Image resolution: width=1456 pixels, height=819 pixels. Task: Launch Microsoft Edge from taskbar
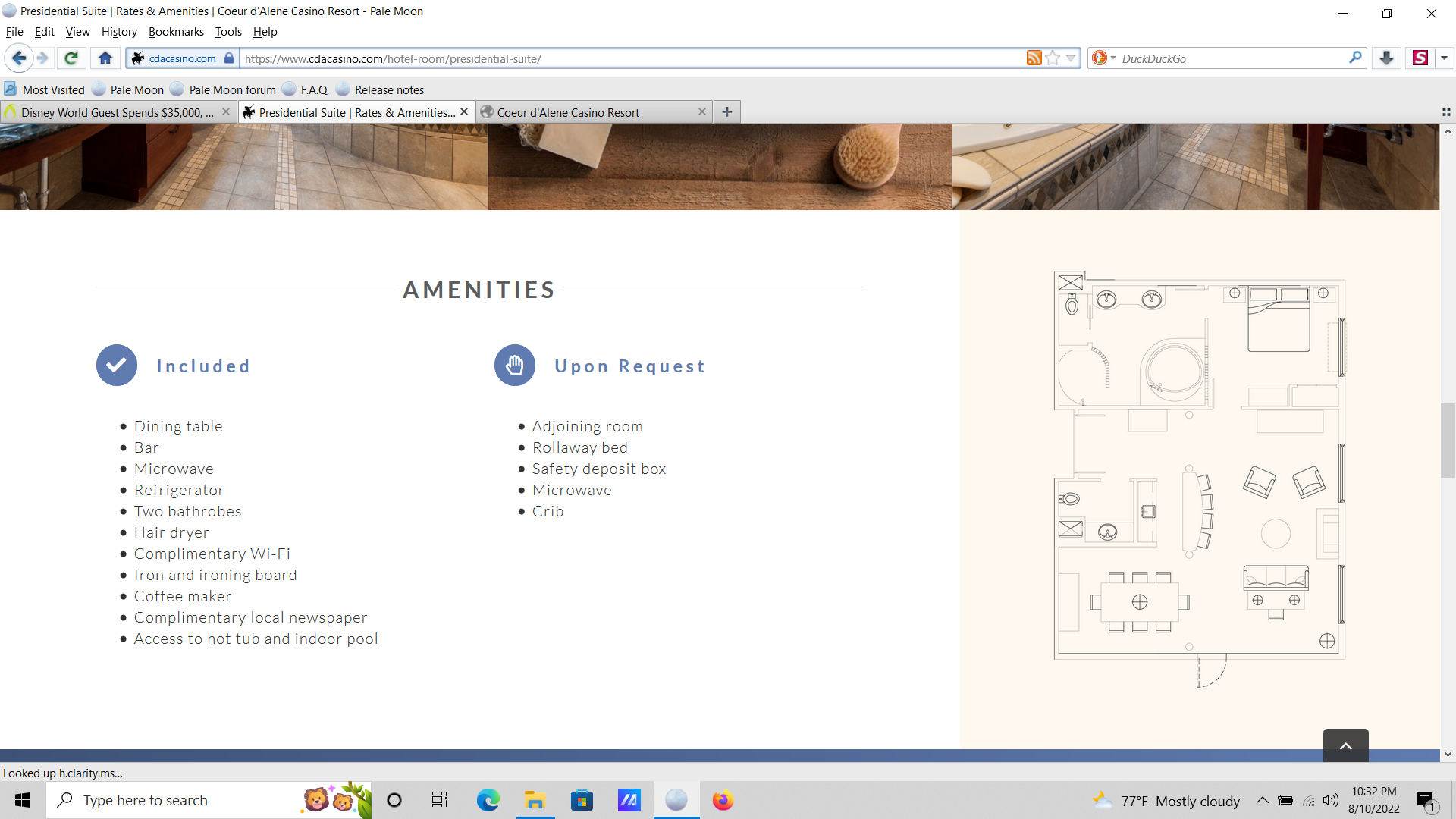click(x=488, y=800)
